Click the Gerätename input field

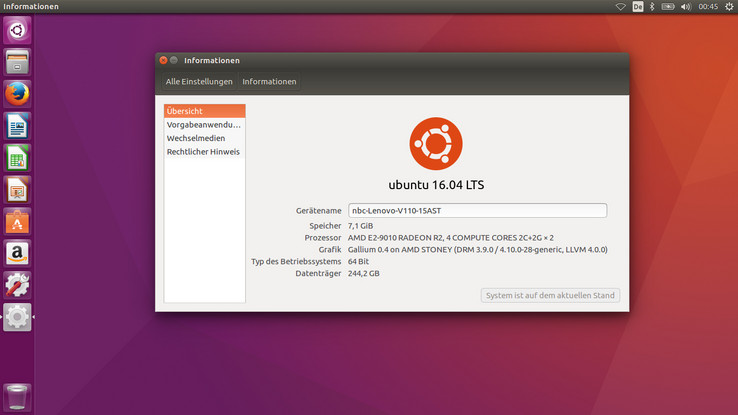(477, 210)
